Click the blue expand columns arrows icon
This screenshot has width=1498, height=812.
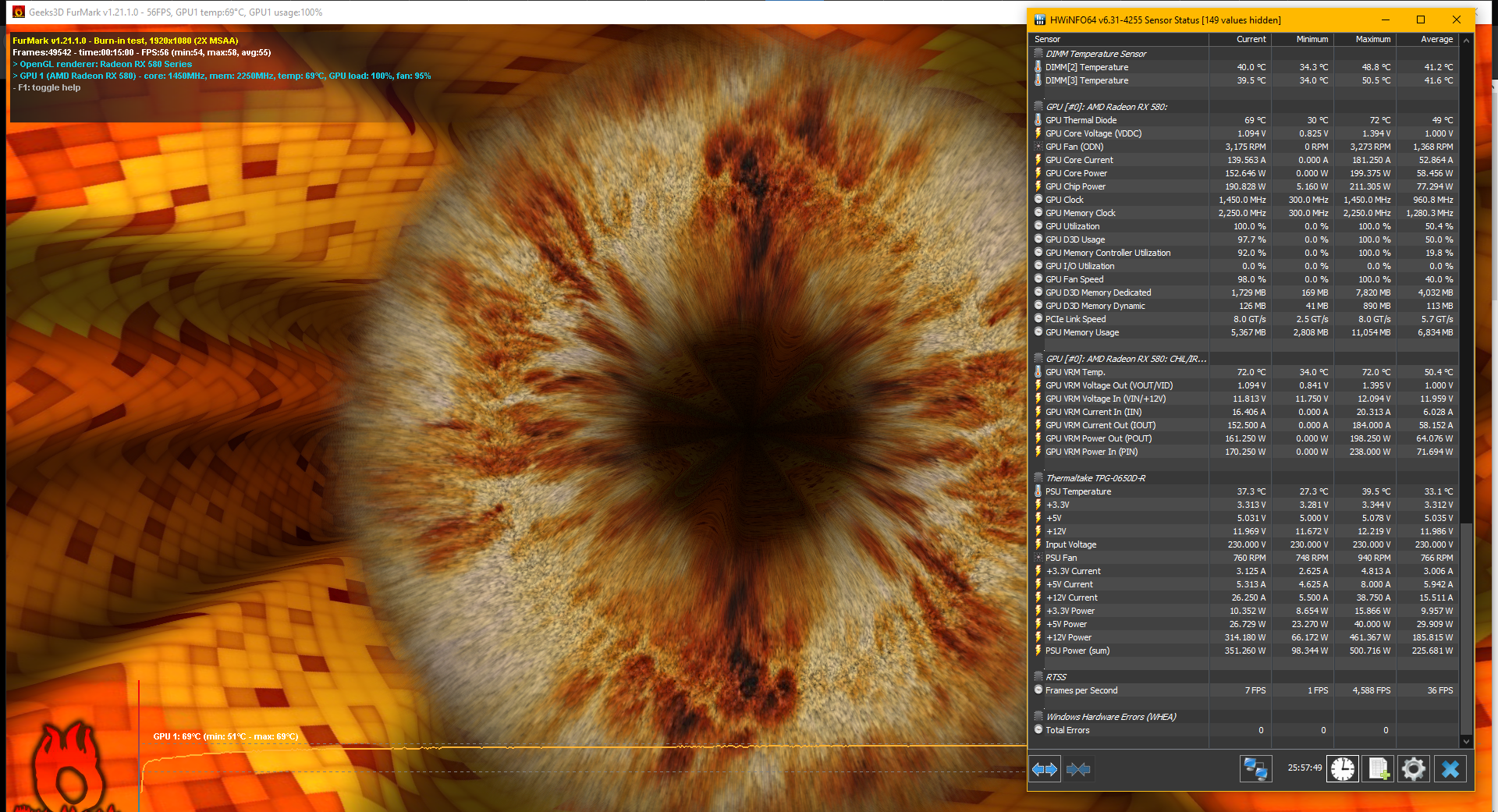point(1045,769)
